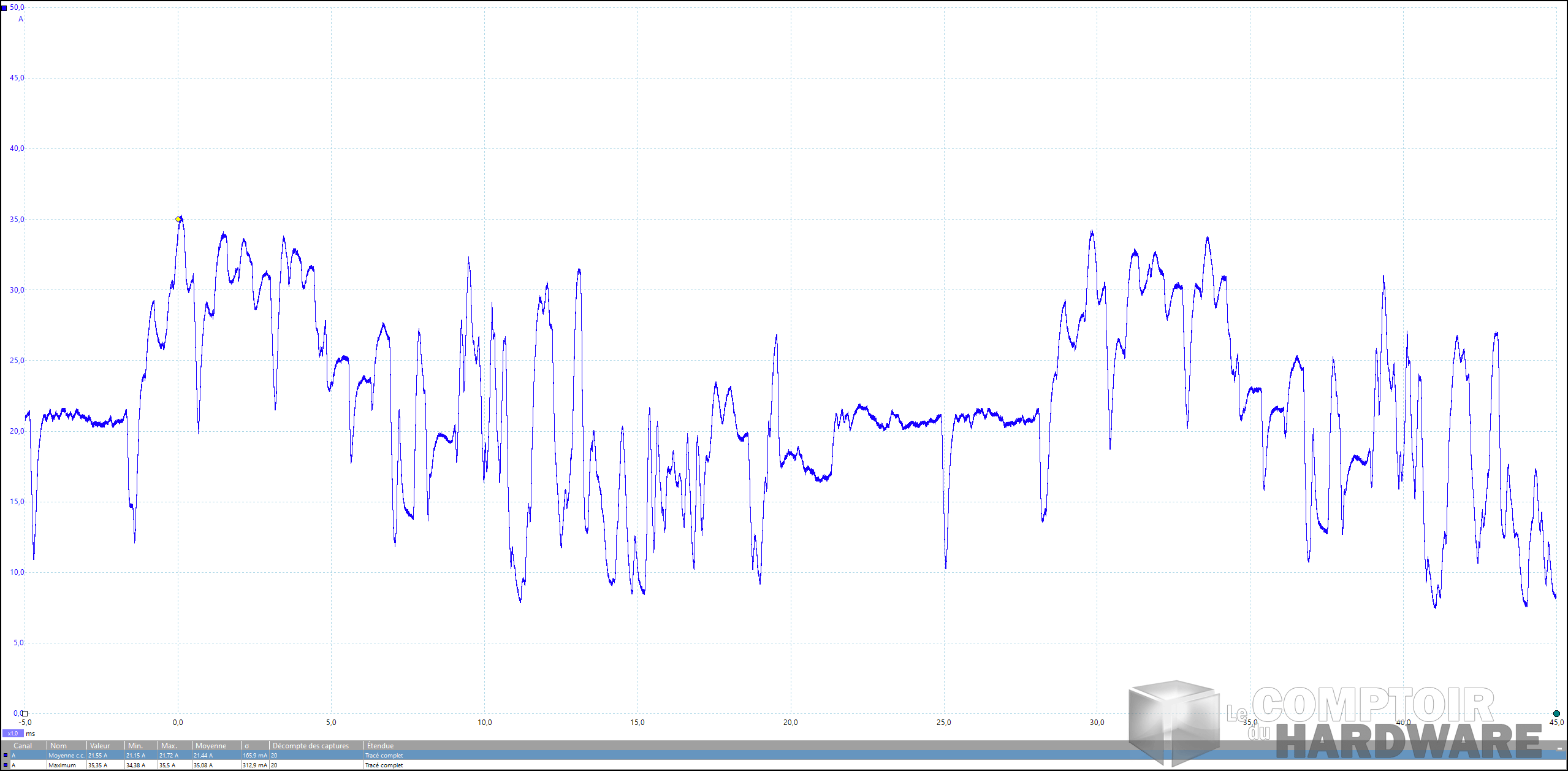Image resolution: width=1568 pixels, height=771 pixels.
Task: Click the Étendue column header
Action: (380, 746)
